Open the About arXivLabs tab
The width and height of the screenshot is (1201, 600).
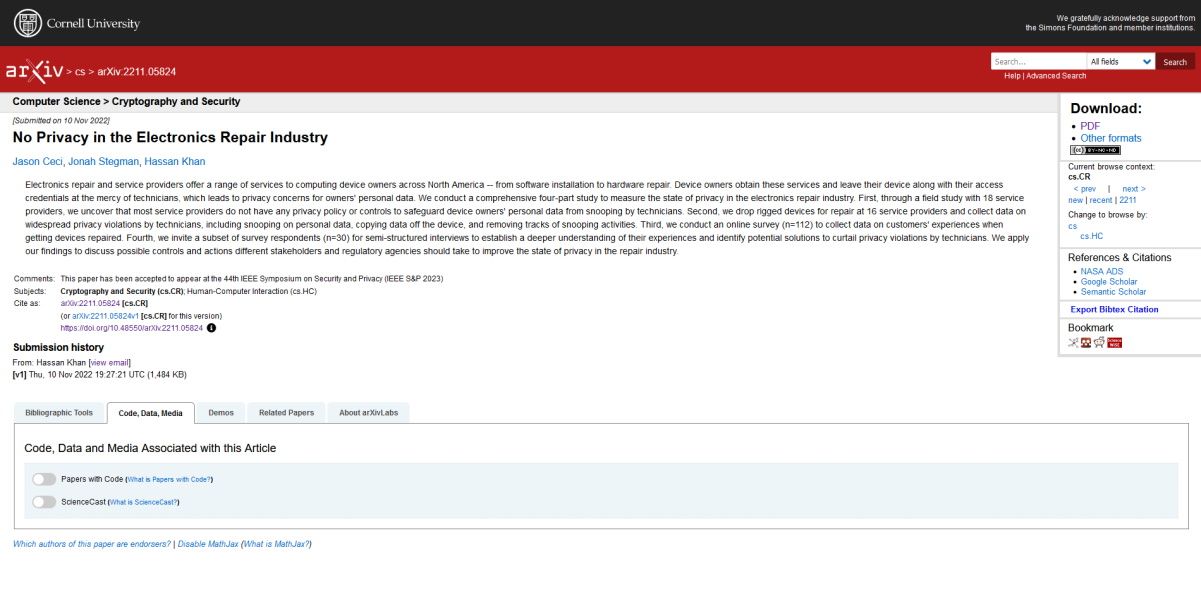coord(368,413)
